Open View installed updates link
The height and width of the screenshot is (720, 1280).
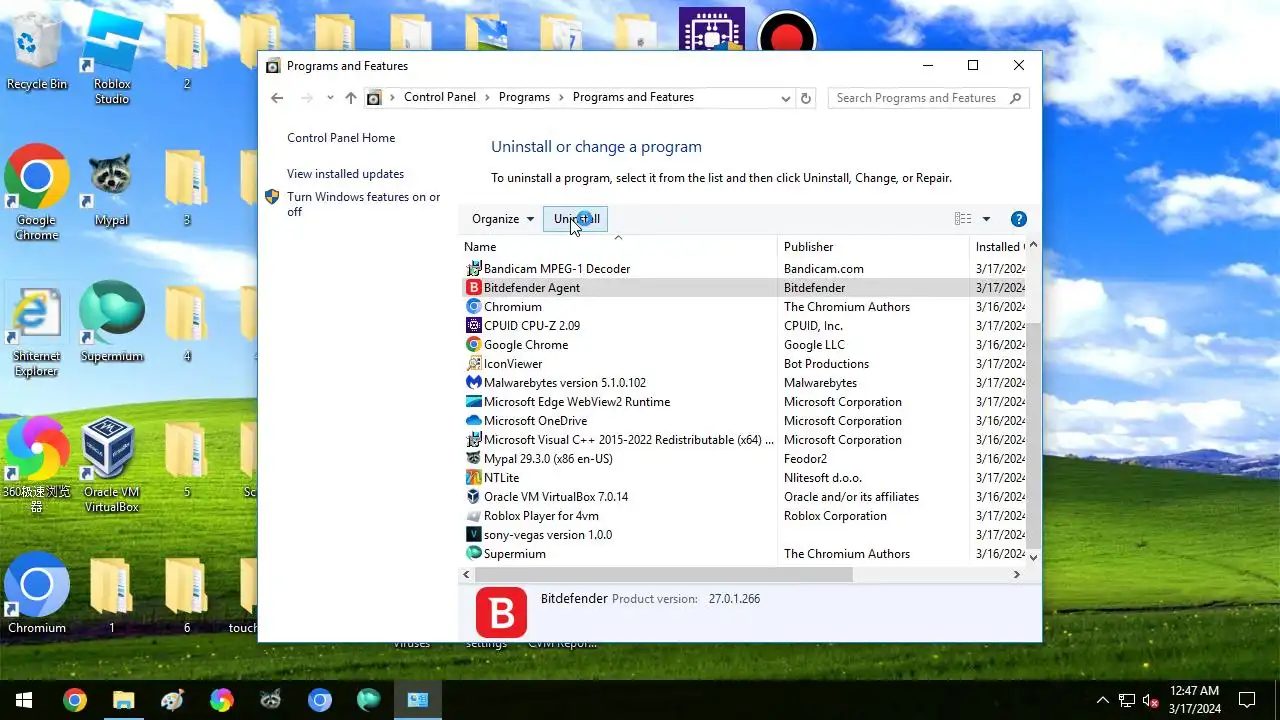click(x=345, y=174)
